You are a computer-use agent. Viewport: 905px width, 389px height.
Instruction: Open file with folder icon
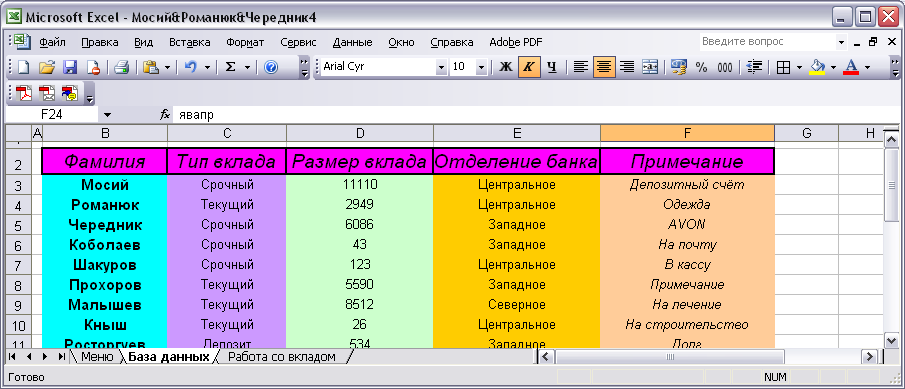(47, 68)
